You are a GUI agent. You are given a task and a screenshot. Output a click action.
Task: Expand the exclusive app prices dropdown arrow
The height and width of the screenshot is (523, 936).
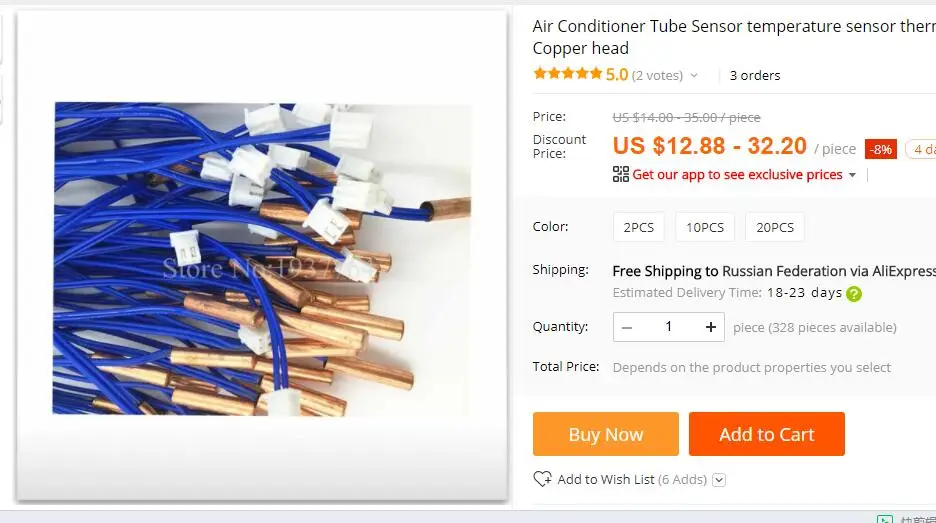click(852, 175)
